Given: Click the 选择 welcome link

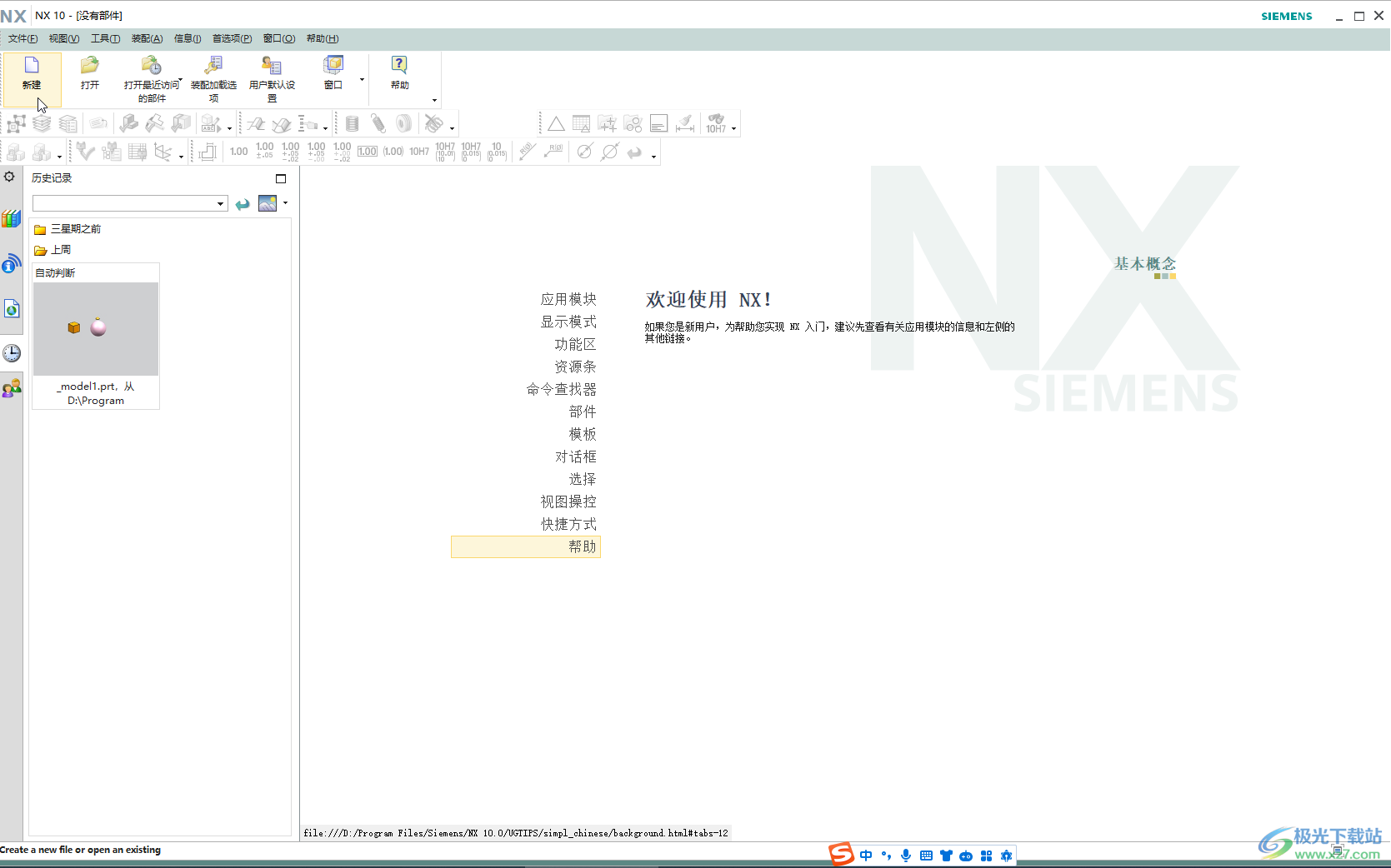Looking at the screenshot, I should click(583, 479).
